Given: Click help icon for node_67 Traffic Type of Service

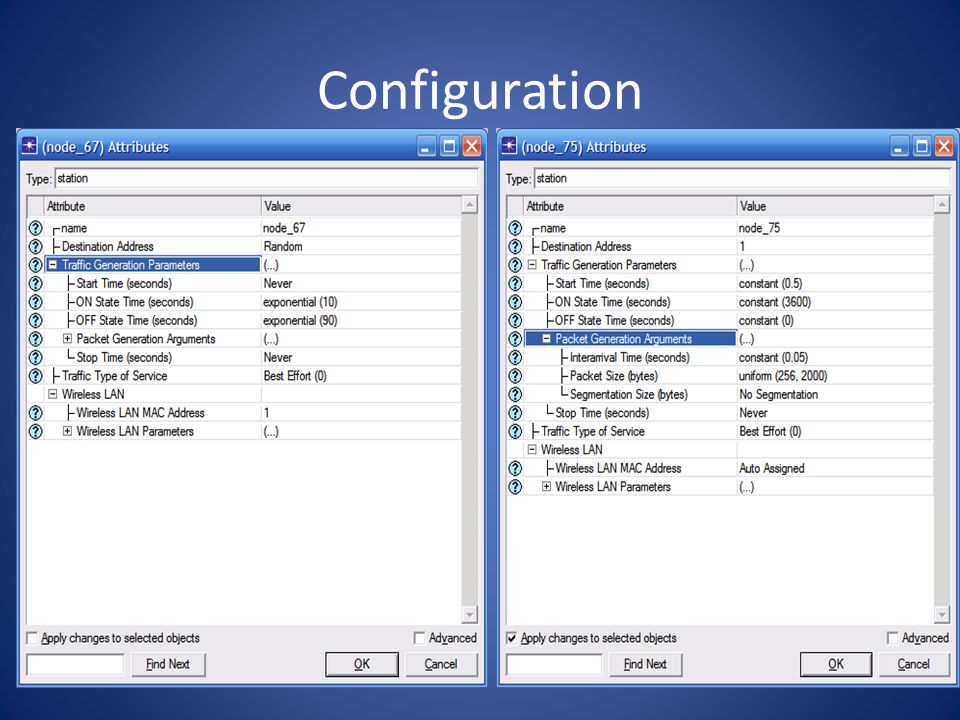Looking at the screenshot, I should [x=36, y=376].
